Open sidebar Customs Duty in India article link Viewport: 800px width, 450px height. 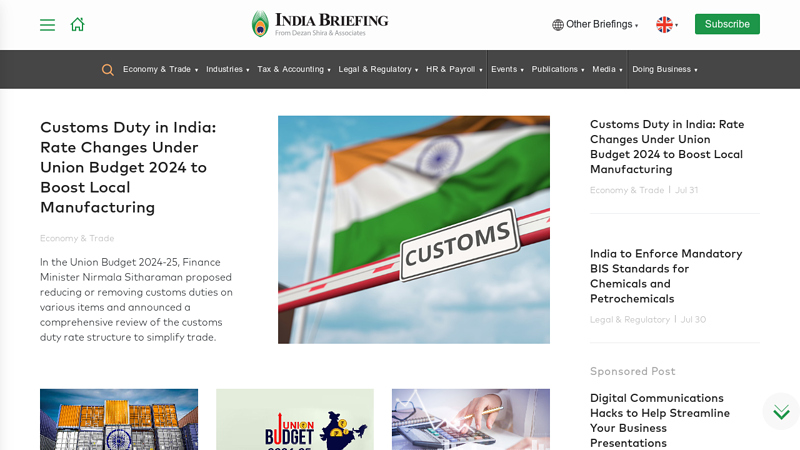pyautogui.click(x=667, y=146)
